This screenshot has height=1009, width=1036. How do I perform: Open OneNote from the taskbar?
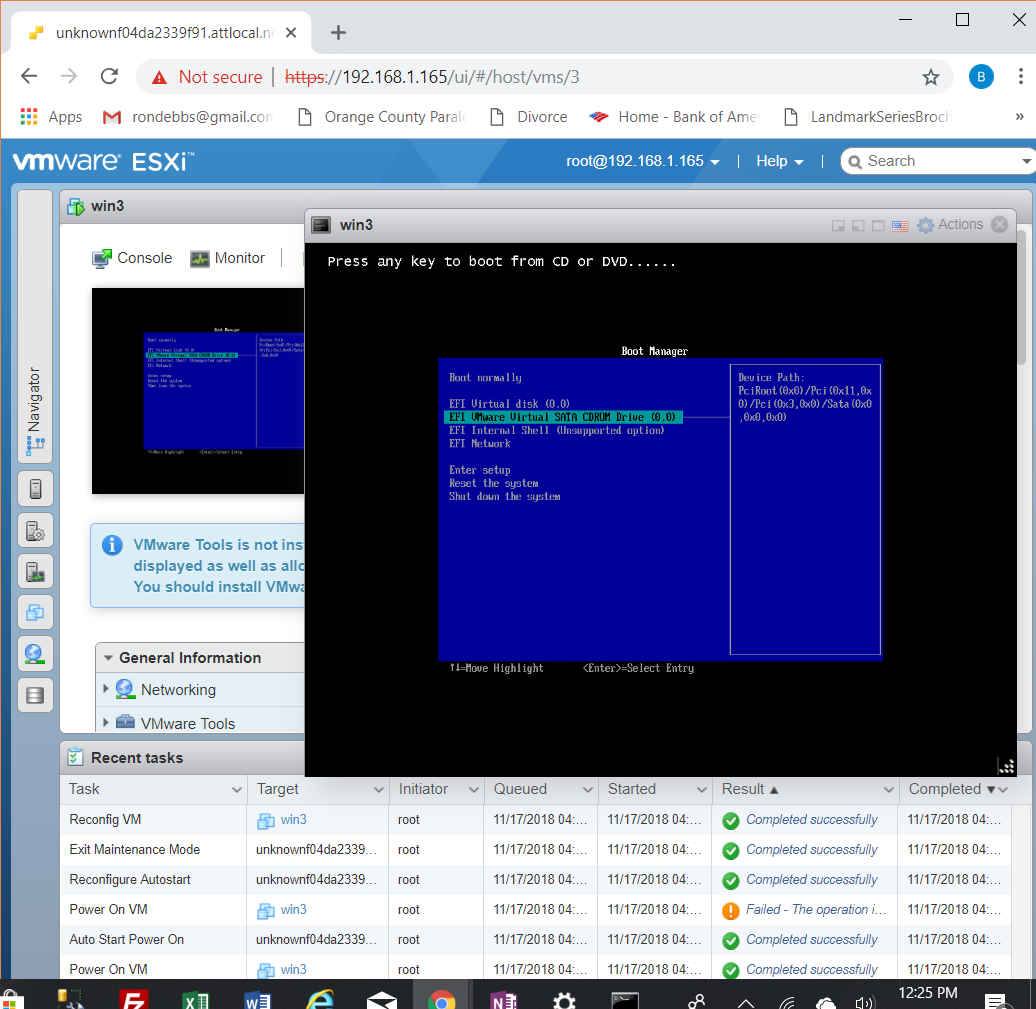point(503,1000)
